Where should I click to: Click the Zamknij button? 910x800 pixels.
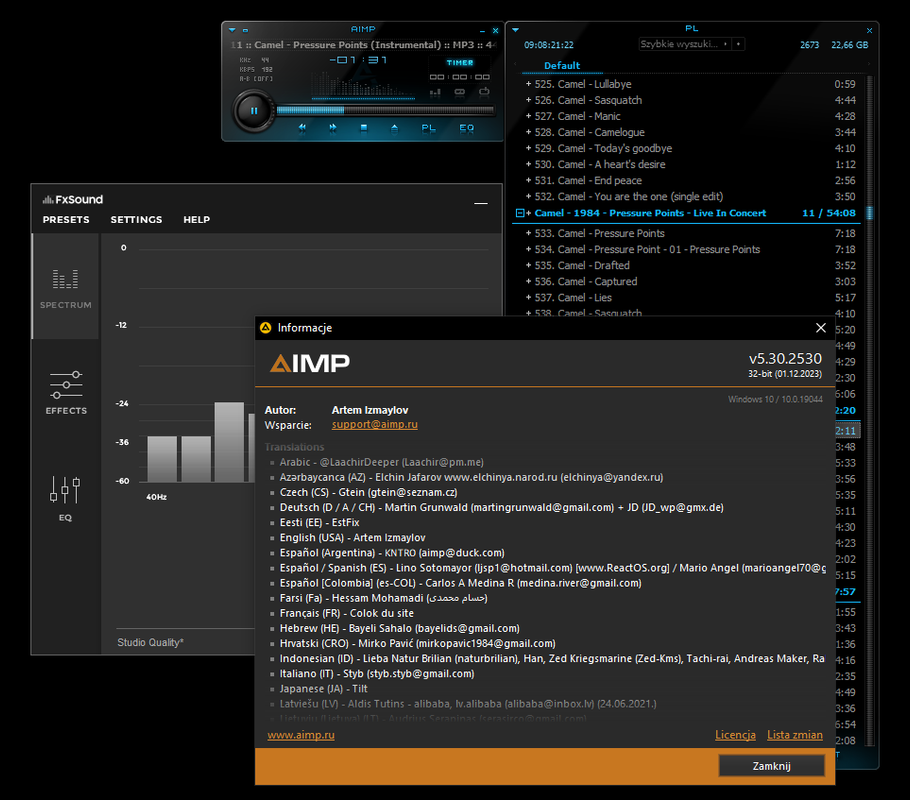(771, 766)
